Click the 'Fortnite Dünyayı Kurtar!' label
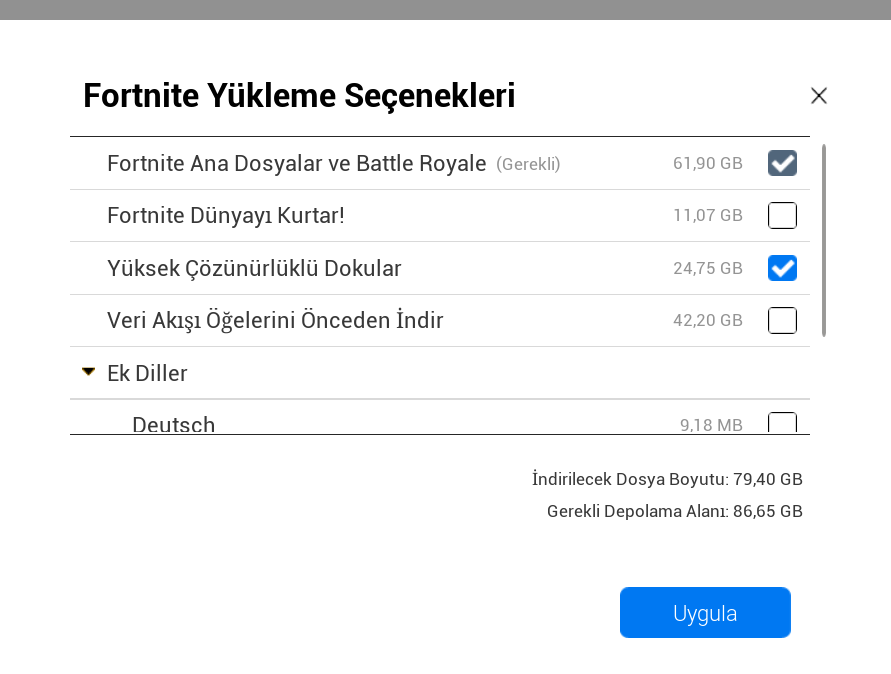Image resolution: width=891 pixels, height=674 pixels. [x=226, y=216]
